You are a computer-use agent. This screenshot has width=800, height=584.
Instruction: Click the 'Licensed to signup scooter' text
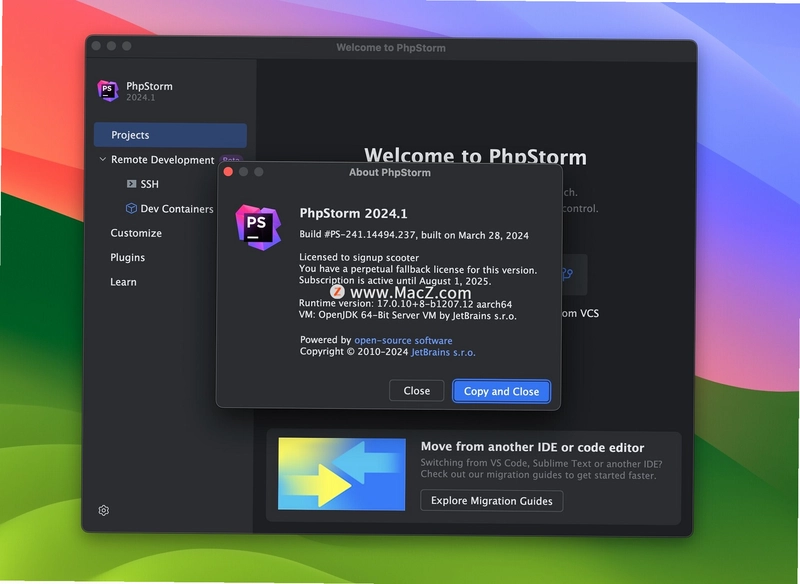[x=359, y=258]
